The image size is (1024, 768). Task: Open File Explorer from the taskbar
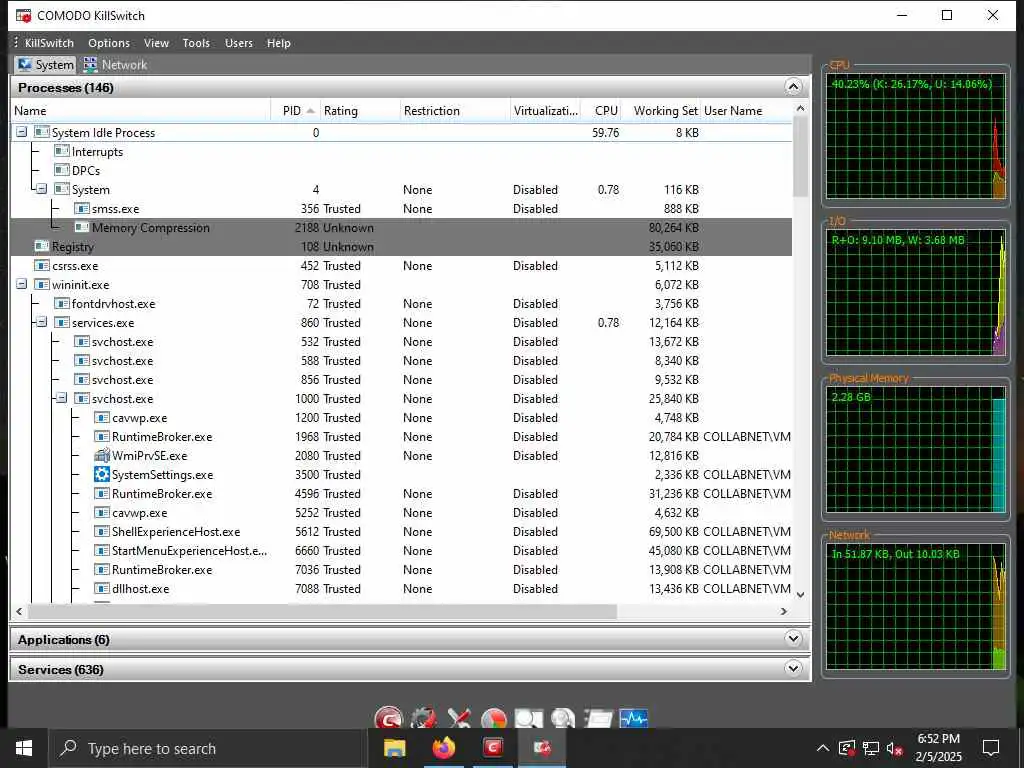[x=394, y=748]
